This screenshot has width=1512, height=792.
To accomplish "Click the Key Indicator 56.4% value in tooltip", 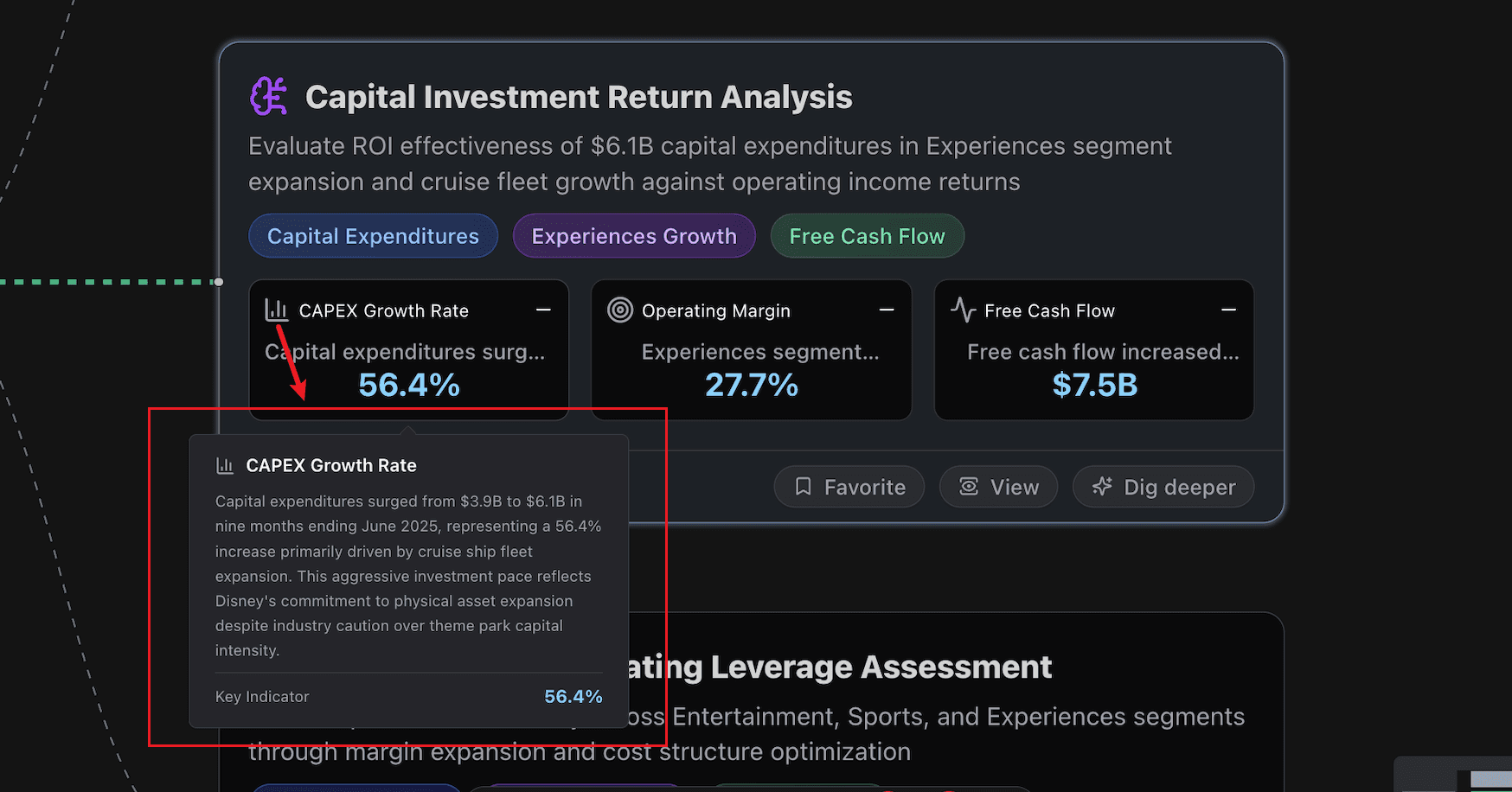I will click(573, 696).
